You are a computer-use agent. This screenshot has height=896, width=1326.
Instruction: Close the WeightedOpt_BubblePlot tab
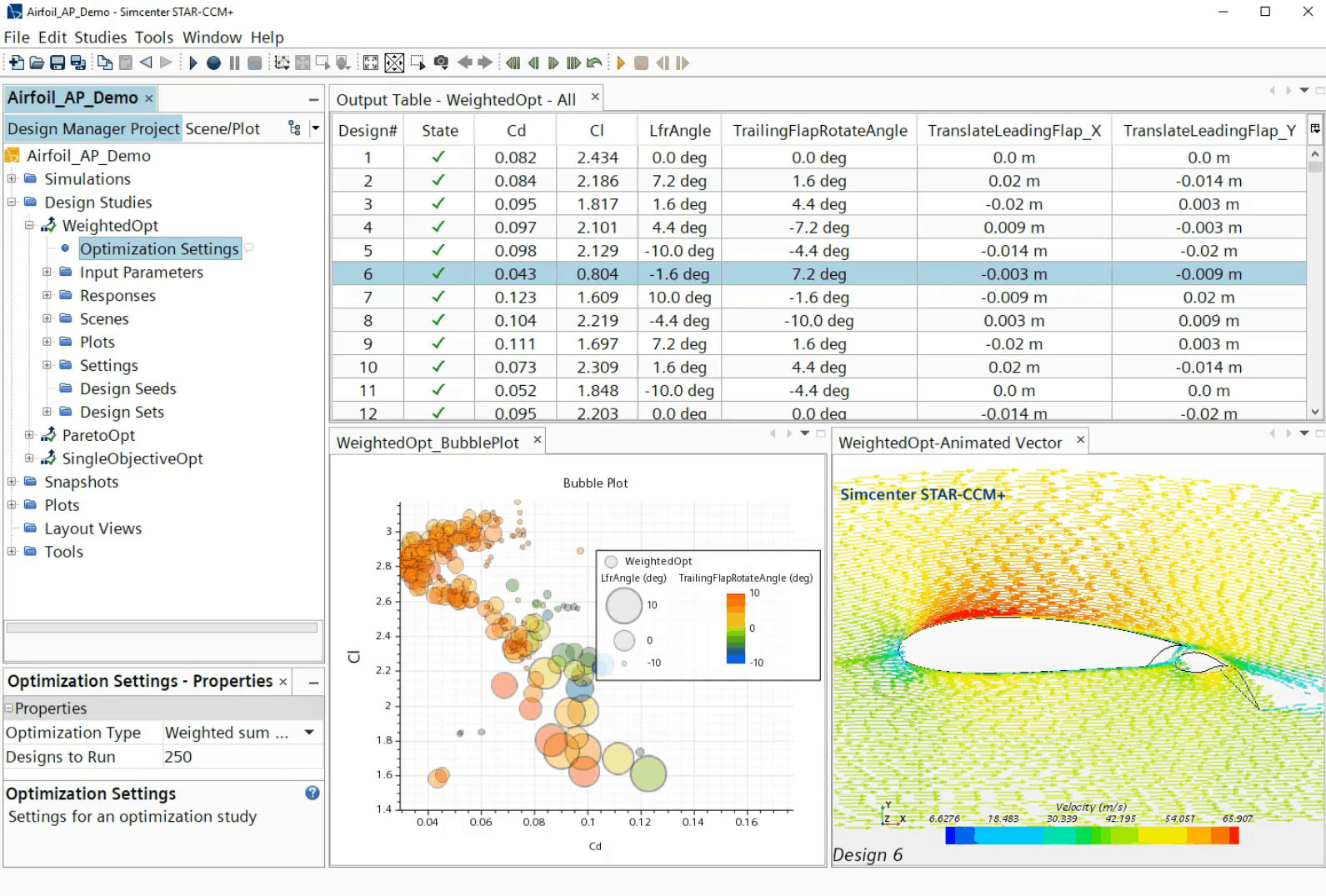coord(538,440)
